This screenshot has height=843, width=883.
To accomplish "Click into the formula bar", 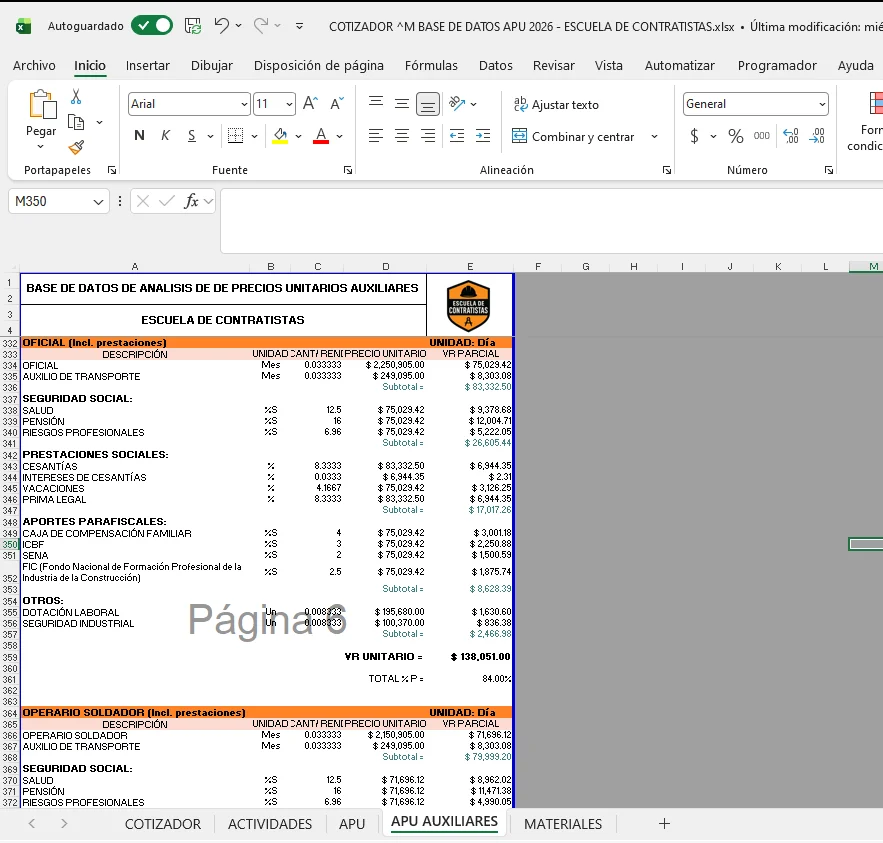I will pos(552,221).
